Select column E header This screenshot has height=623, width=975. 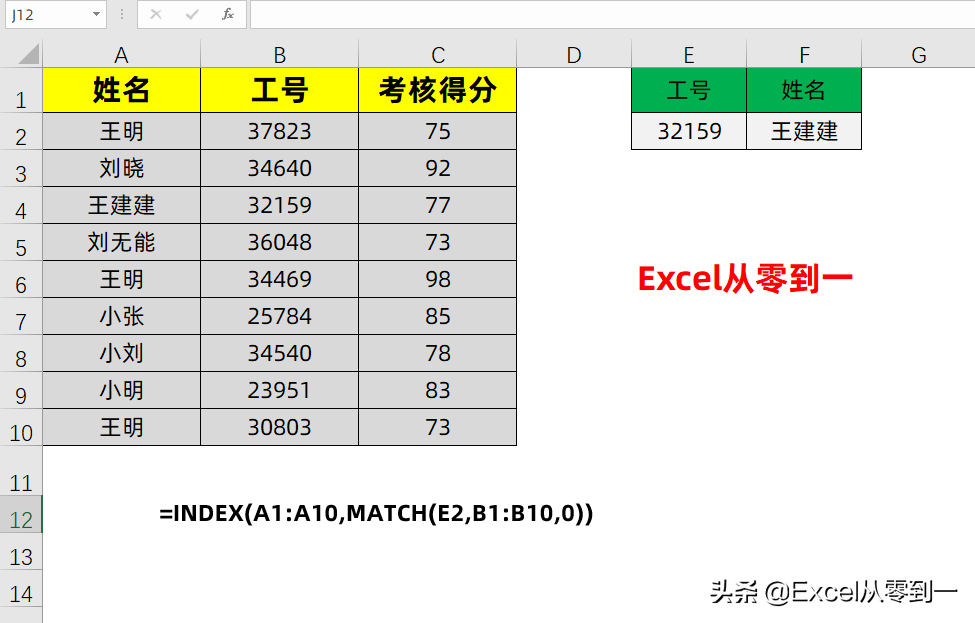pyautogui.click(x=689, y=55)
